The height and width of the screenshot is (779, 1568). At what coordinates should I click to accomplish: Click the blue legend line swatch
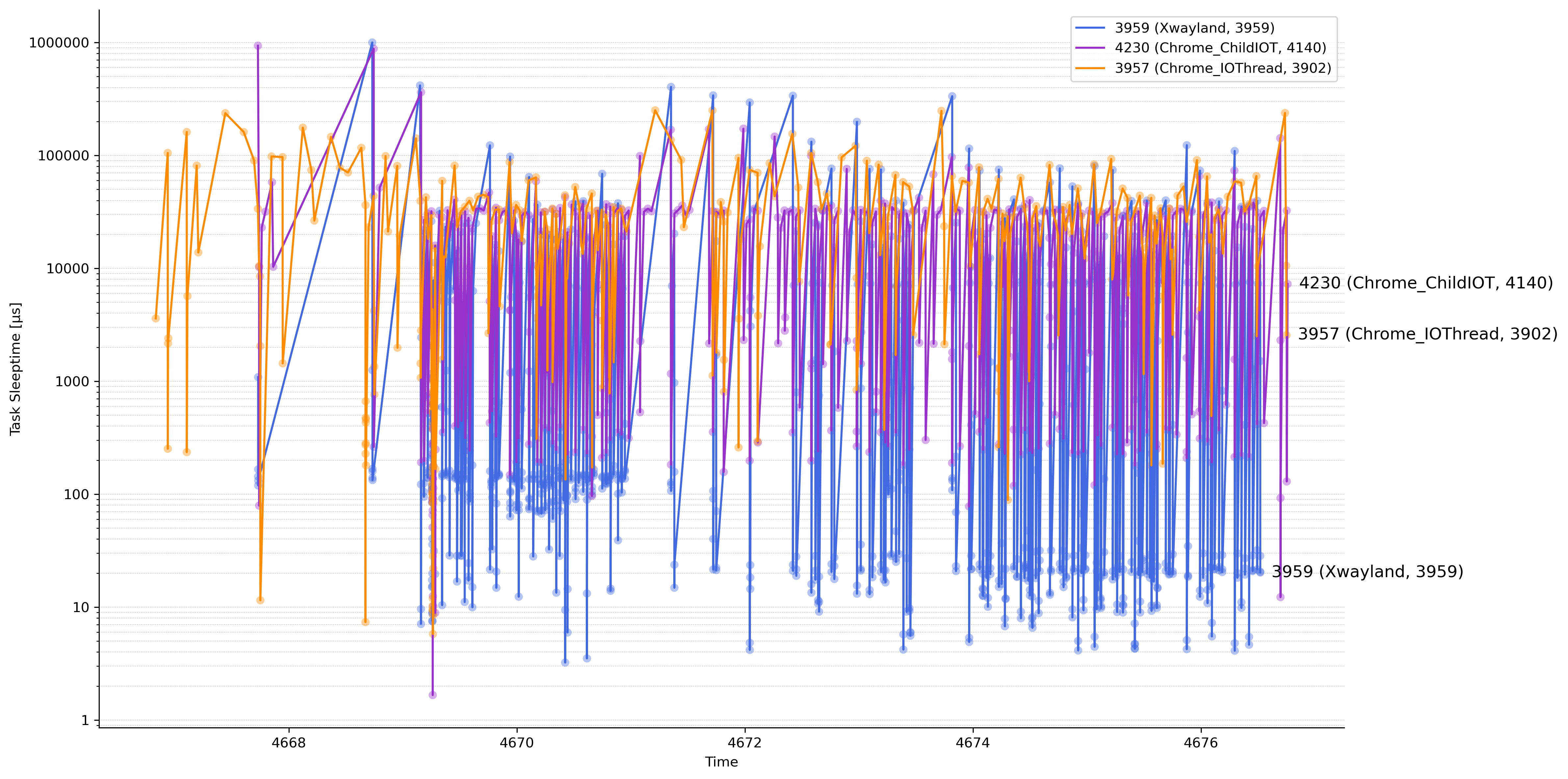pos(1090,28)
